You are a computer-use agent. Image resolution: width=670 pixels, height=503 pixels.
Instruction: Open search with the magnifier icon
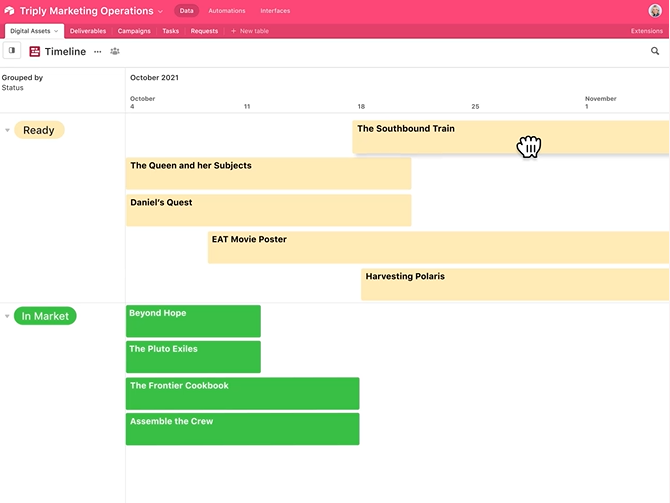[x=655, y=51]
